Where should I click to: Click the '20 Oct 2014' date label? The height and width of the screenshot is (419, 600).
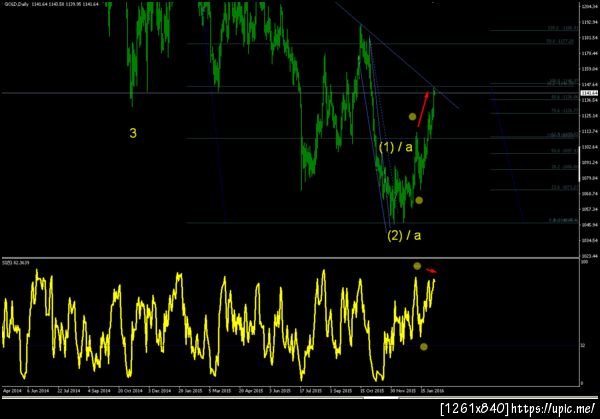[x=130, y=391]
